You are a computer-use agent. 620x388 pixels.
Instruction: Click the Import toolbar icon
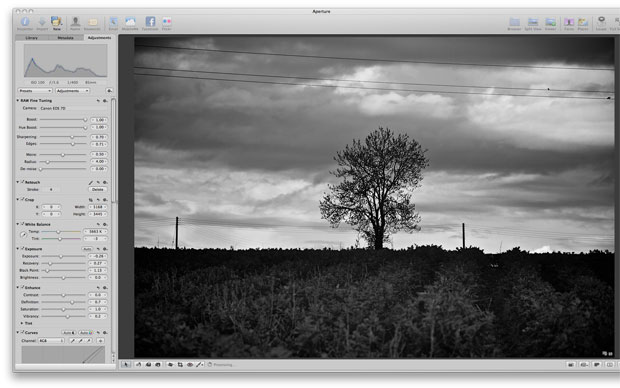coord(42,23)
